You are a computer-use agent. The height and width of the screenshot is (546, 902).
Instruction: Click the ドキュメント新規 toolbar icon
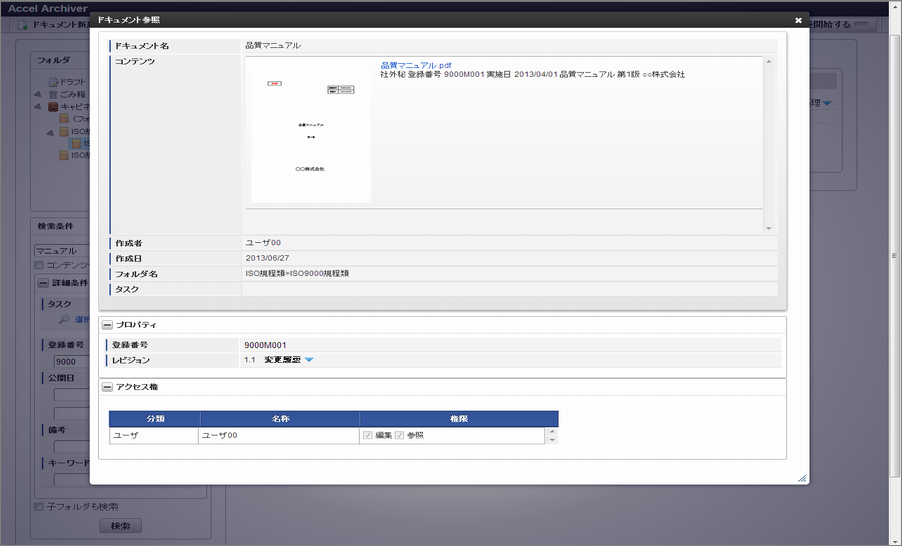23,25
